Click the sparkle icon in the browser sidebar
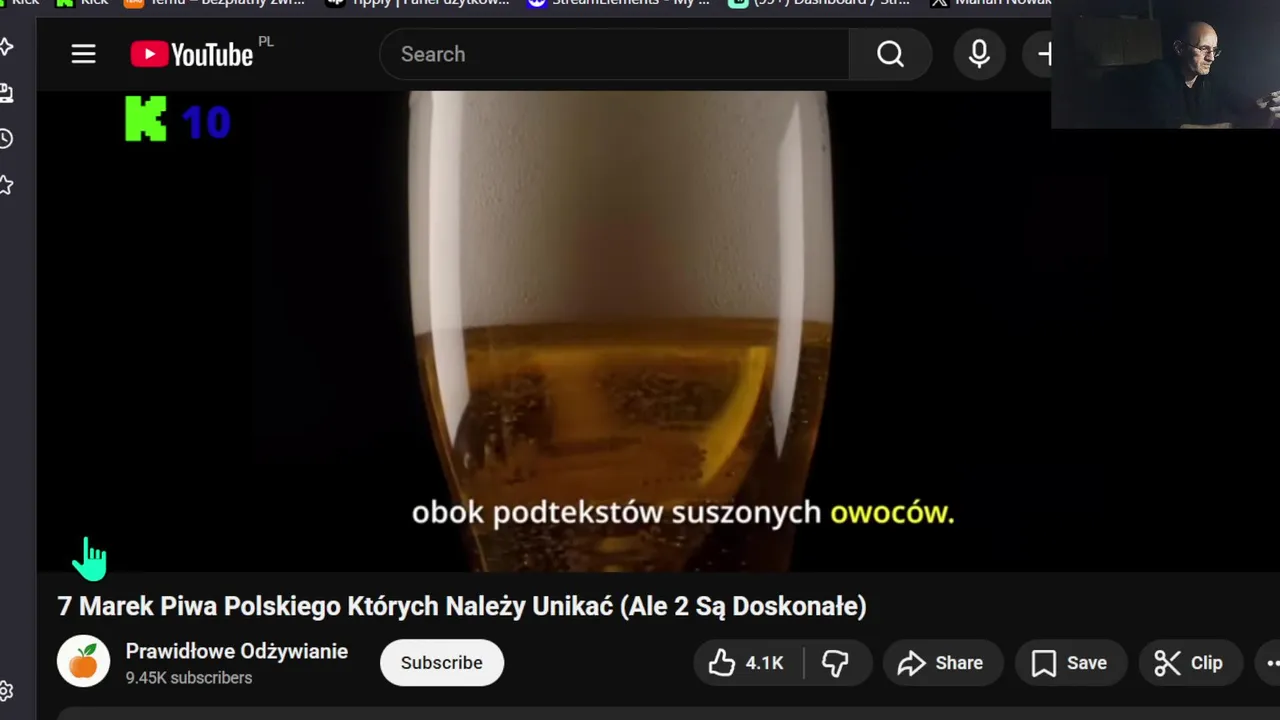The height and width of the screenshot is (720, 1280). pos(6,46)
